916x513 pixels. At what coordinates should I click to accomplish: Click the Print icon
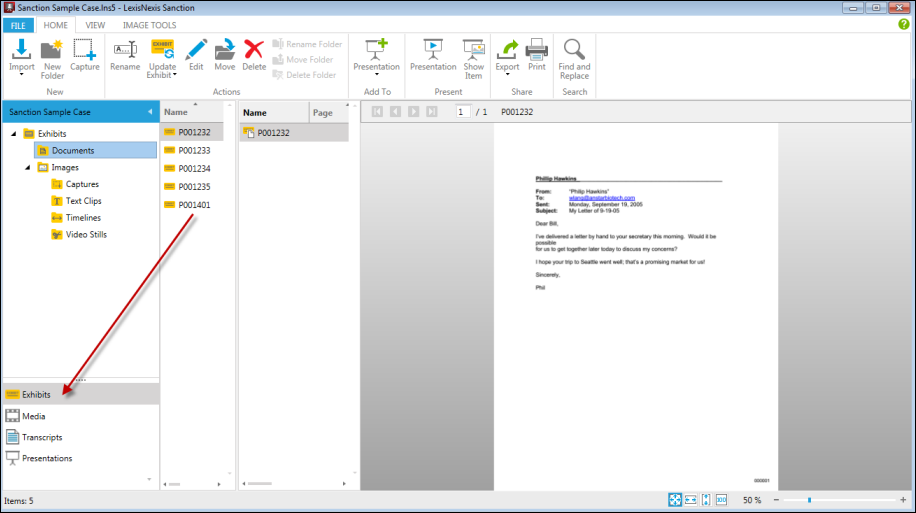coord(536,49)
